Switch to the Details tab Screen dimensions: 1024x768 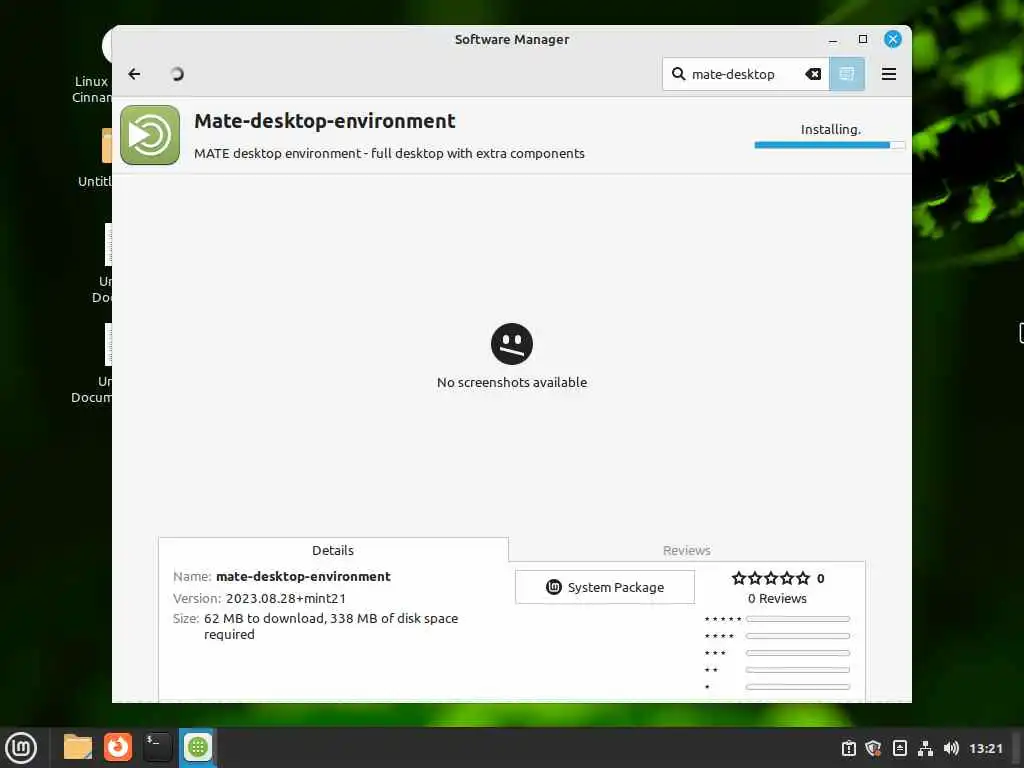333,550
